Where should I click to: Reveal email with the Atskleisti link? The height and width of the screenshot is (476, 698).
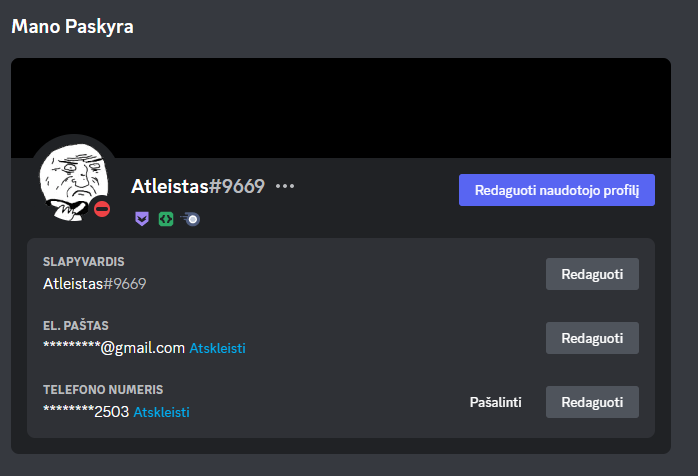pyautogui.click(x=217, y=348)
